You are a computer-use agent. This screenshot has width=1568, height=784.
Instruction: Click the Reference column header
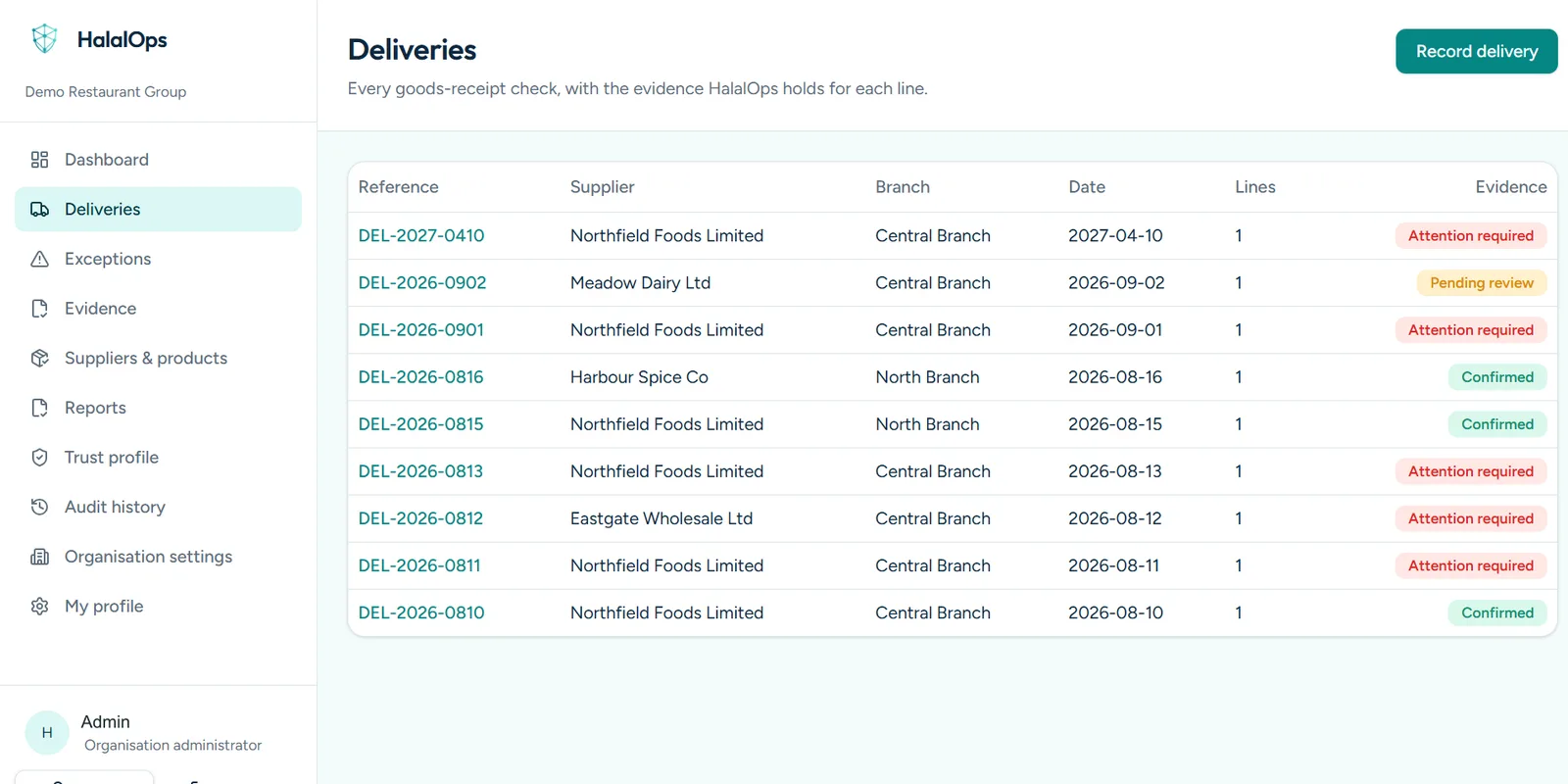[399, 187]
